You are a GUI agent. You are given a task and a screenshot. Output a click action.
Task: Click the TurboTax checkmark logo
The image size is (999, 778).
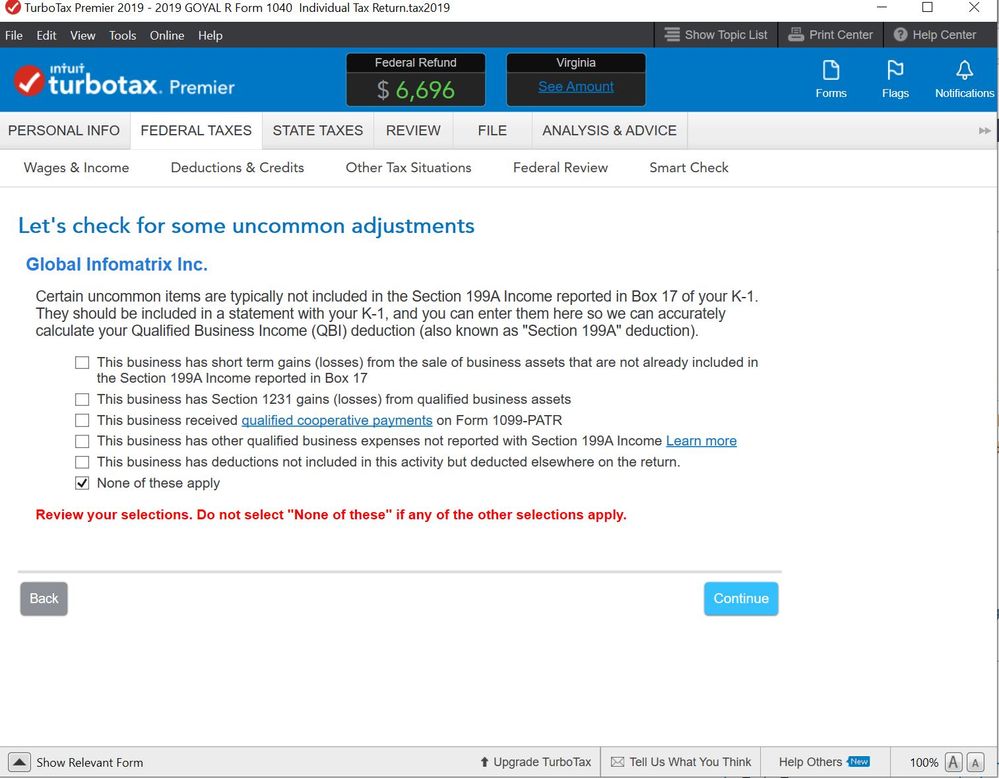pyautogui.click(x=29, y=80)
